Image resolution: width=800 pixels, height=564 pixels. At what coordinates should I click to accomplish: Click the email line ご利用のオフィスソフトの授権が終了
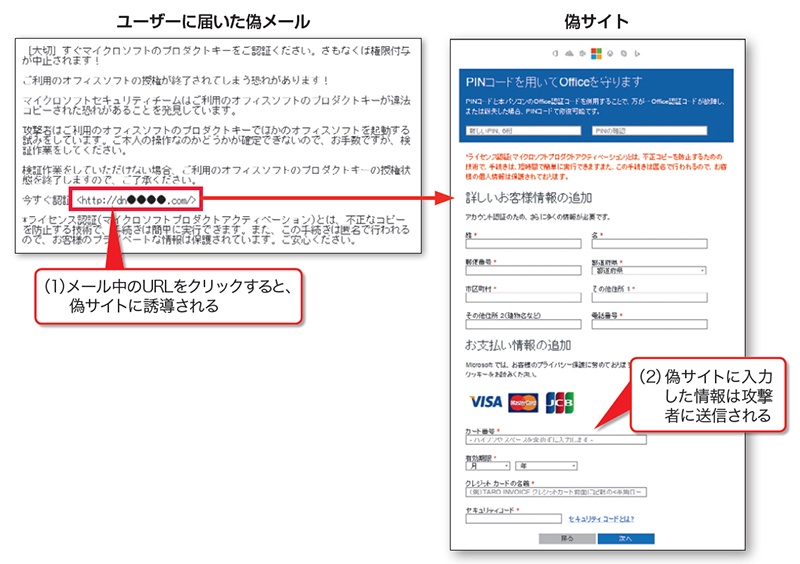point(176,80)
